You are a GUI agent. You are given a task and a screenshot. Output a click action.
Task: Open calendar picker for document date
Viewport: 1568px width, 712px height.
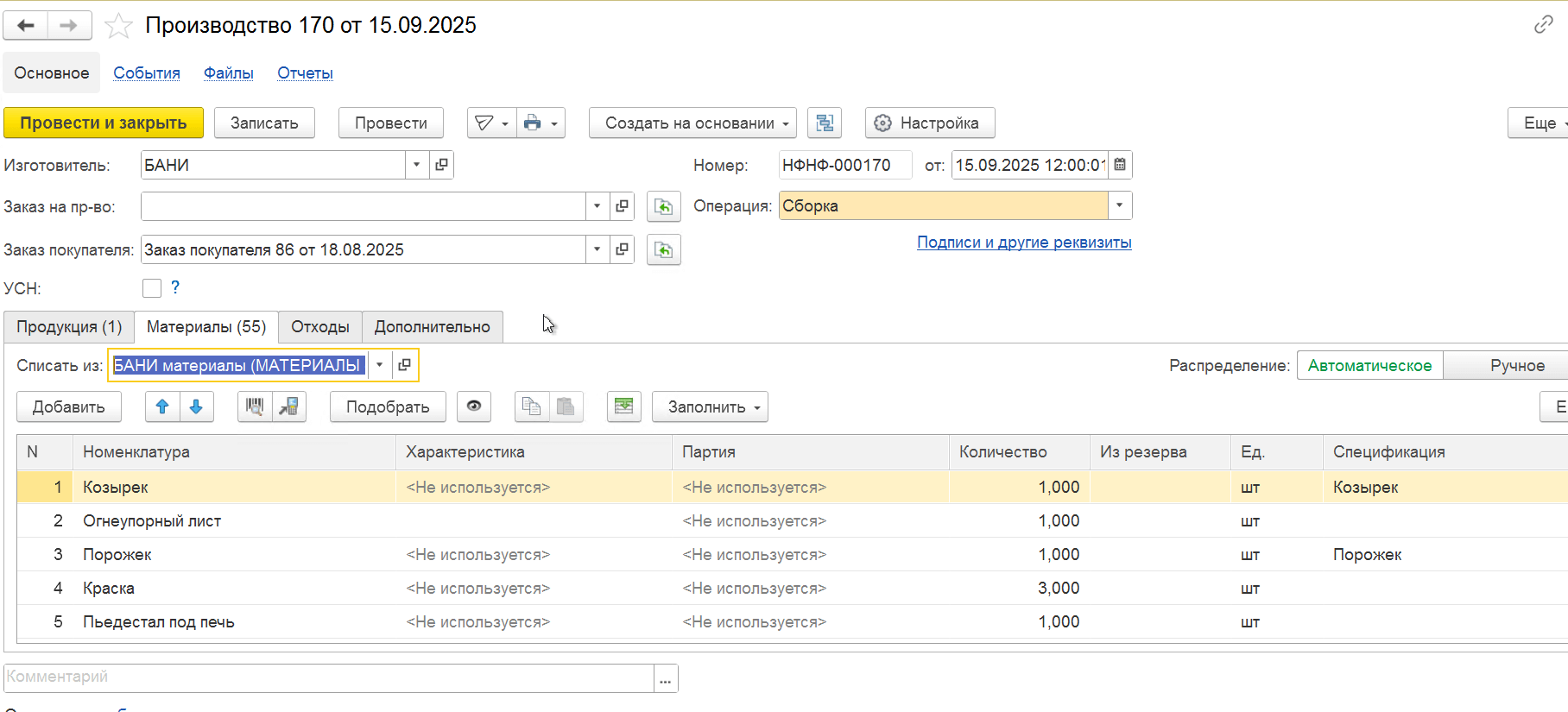tap(1120, 165)
